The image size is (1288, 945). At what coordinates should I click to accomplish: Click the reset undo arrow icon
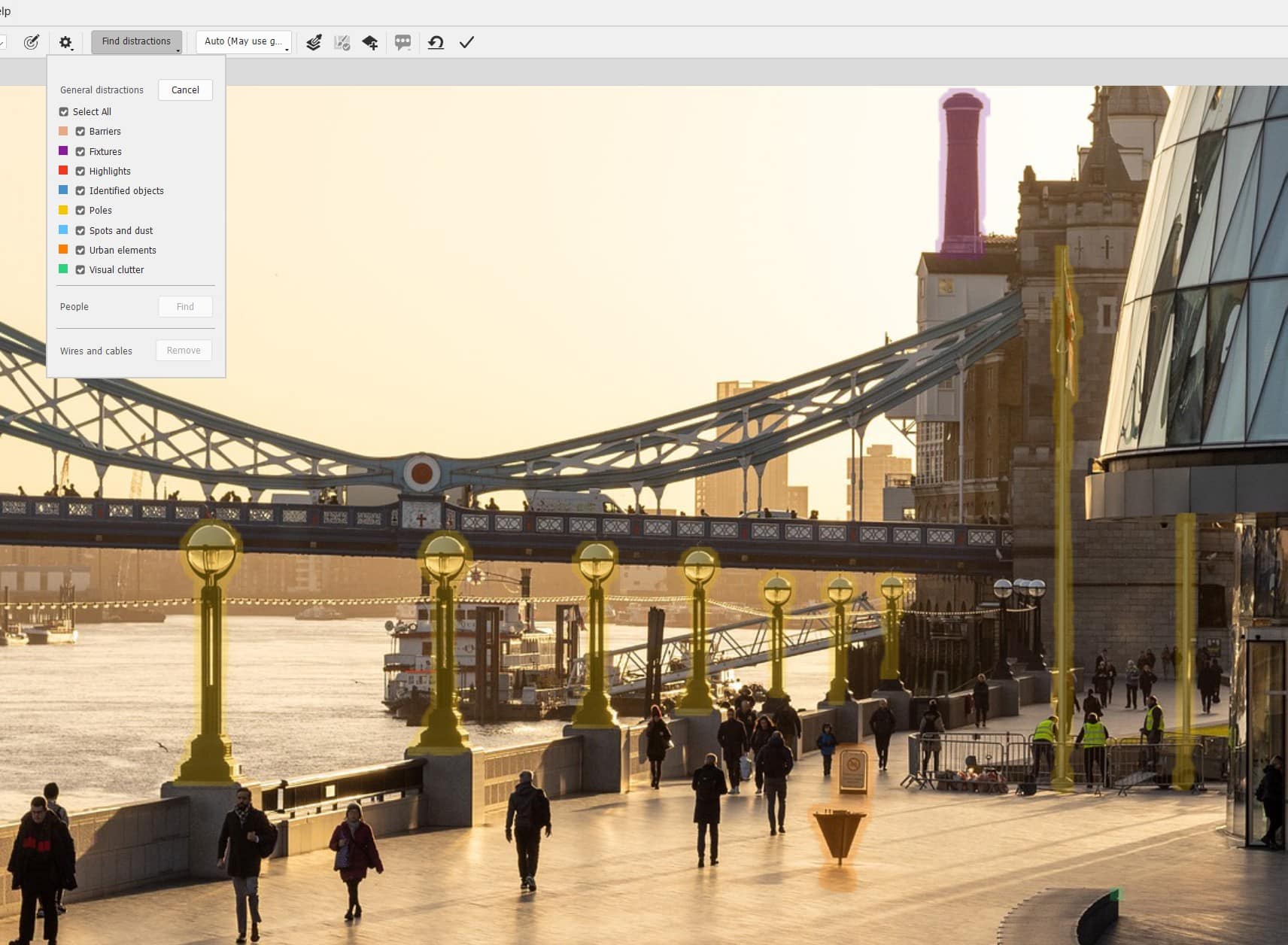436,42
